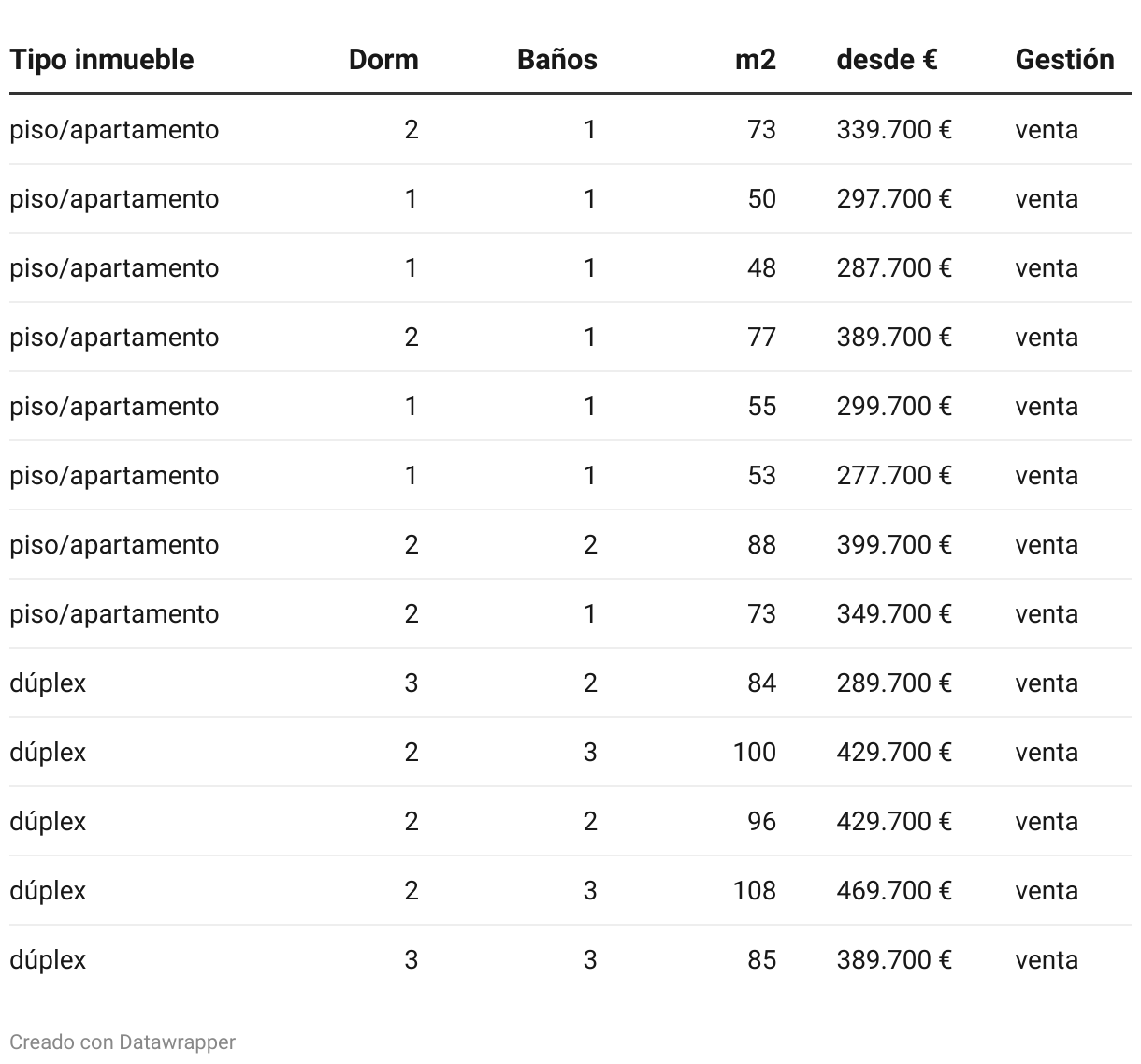Click the 299.700 € price cell
The width and height of the screenshot is (1141, 1064).
[894, 406]
